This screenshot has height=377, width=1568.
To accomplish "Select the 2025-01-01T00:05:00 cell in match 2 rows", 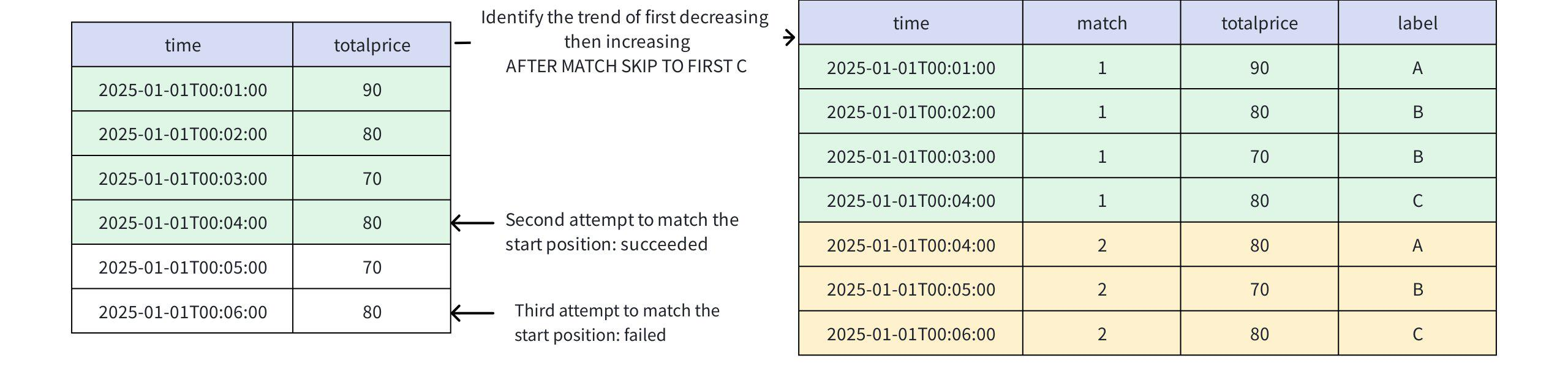I will pyautogui.click(x=911, y=289).
